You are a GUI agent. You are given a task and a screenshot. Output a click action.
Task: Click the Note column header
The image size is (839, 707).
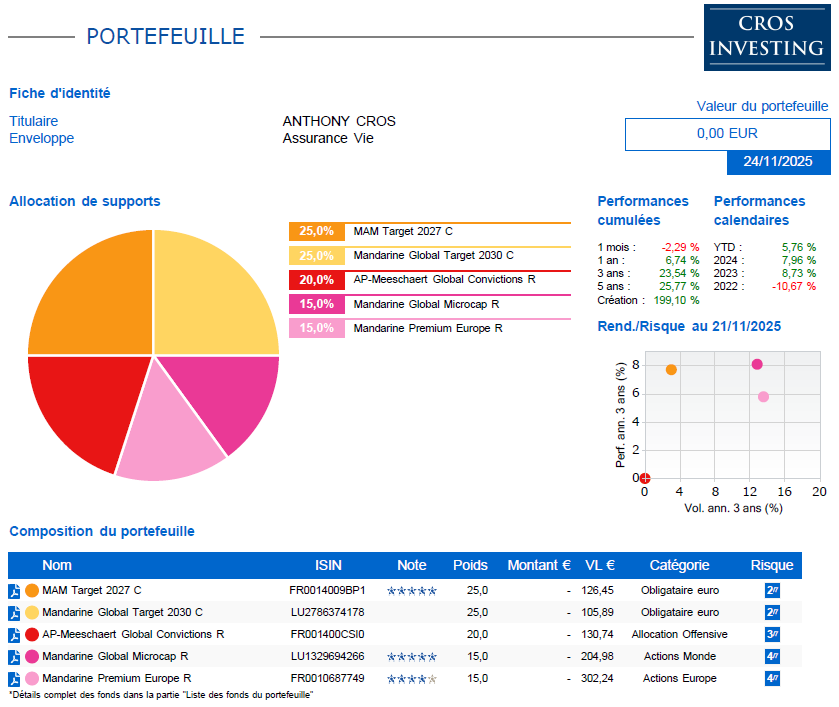point(411,565)
